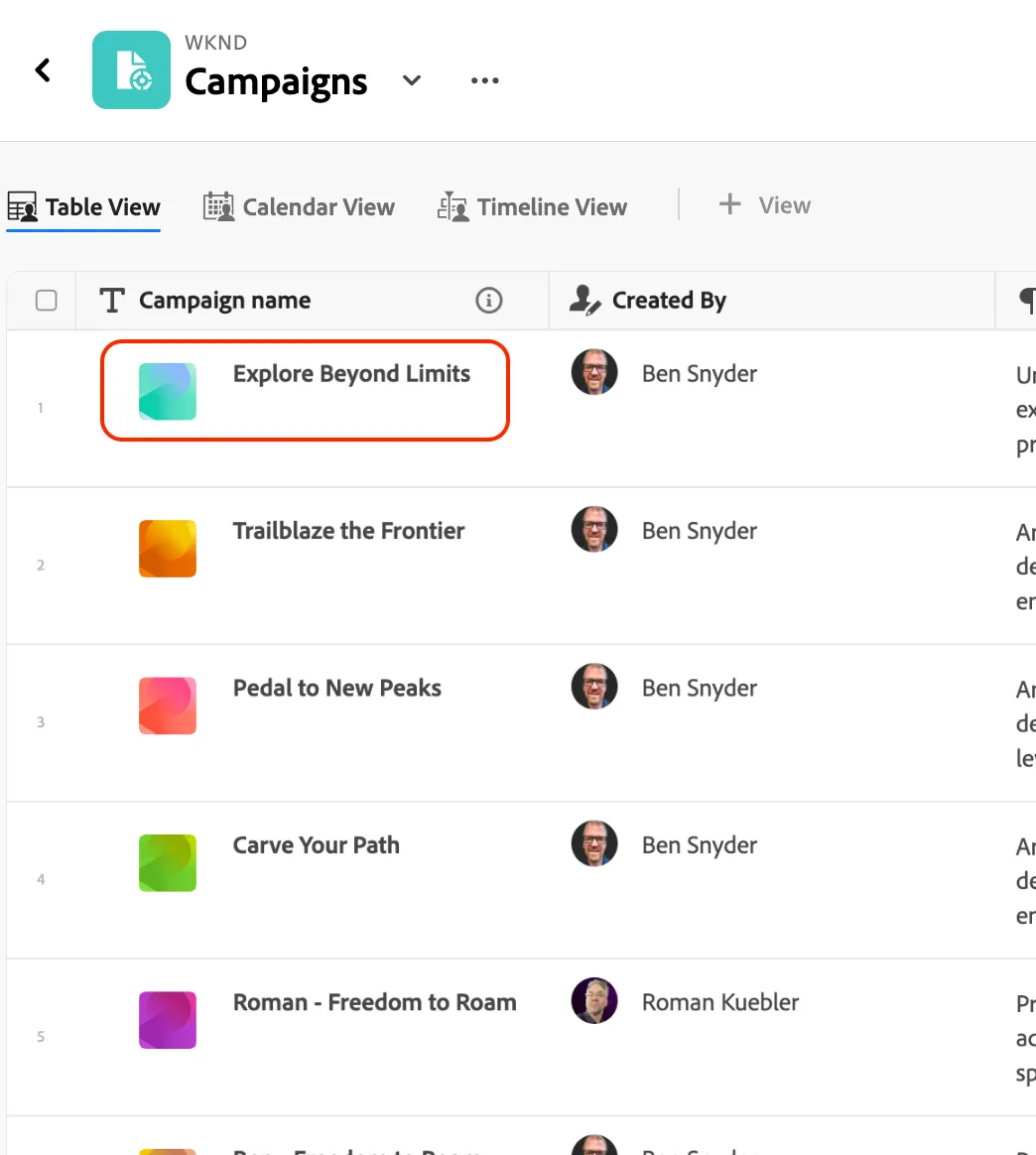The image size is (1036, 1155).
Task: Select Ben Snyder name in Trailblaze the Frontier row
Action: pyautogui.click(x=700, y=531)
